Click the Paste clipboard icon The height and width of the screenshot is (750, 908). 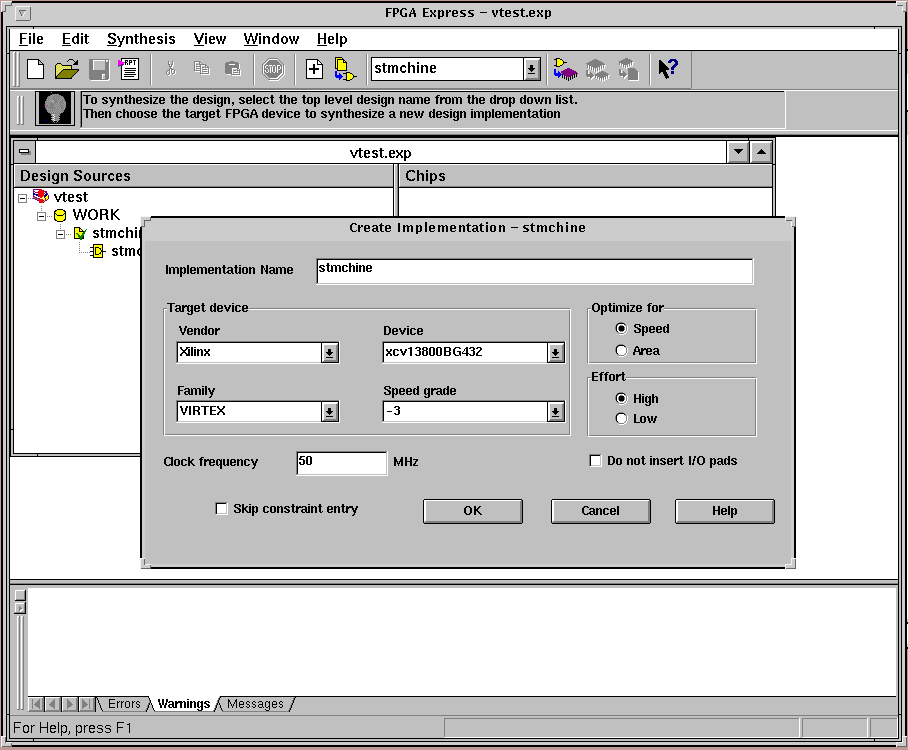[233, 69]
